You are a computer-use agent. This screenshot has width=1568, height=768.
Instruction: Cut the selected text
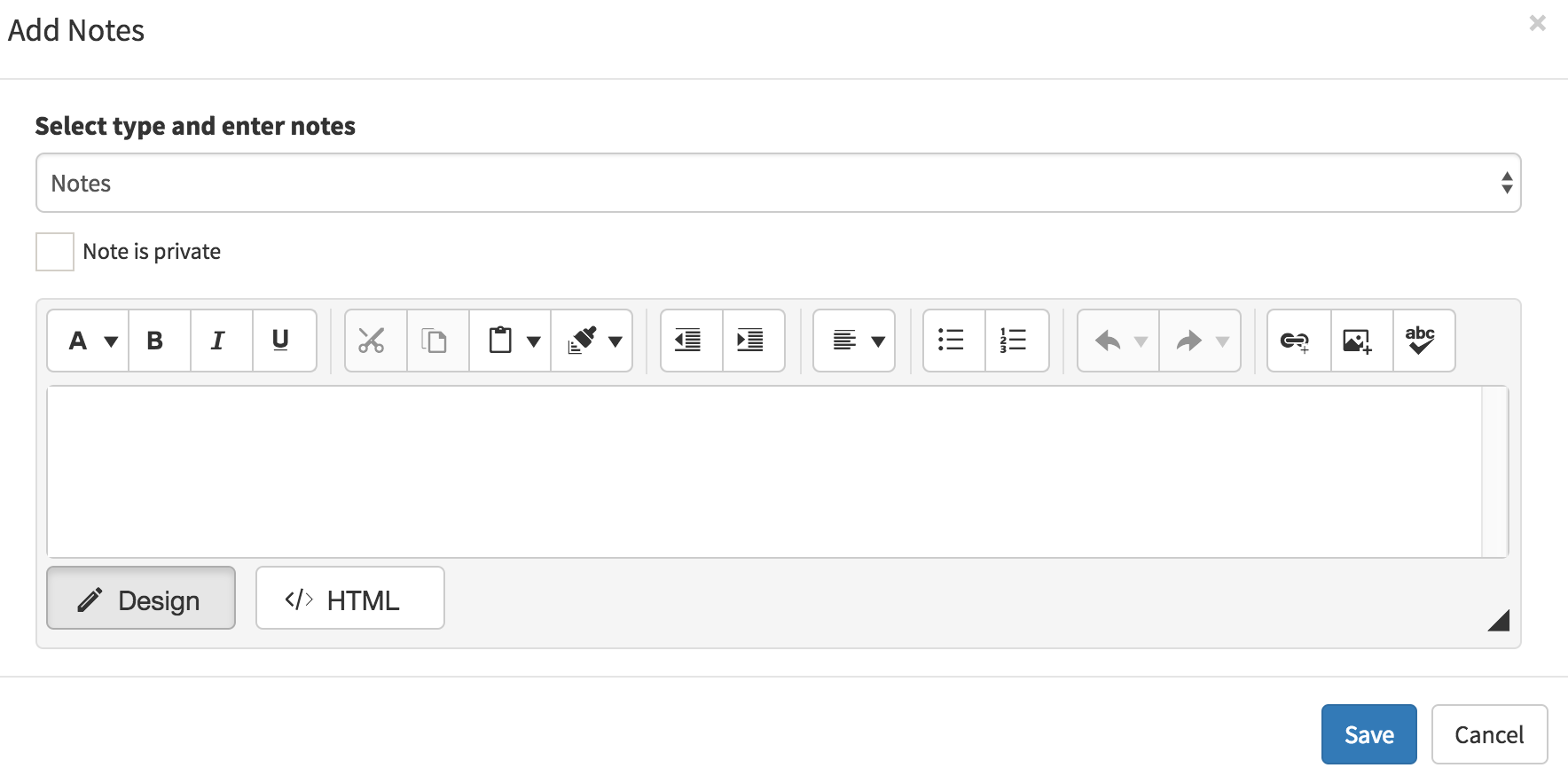pos(373,341)
